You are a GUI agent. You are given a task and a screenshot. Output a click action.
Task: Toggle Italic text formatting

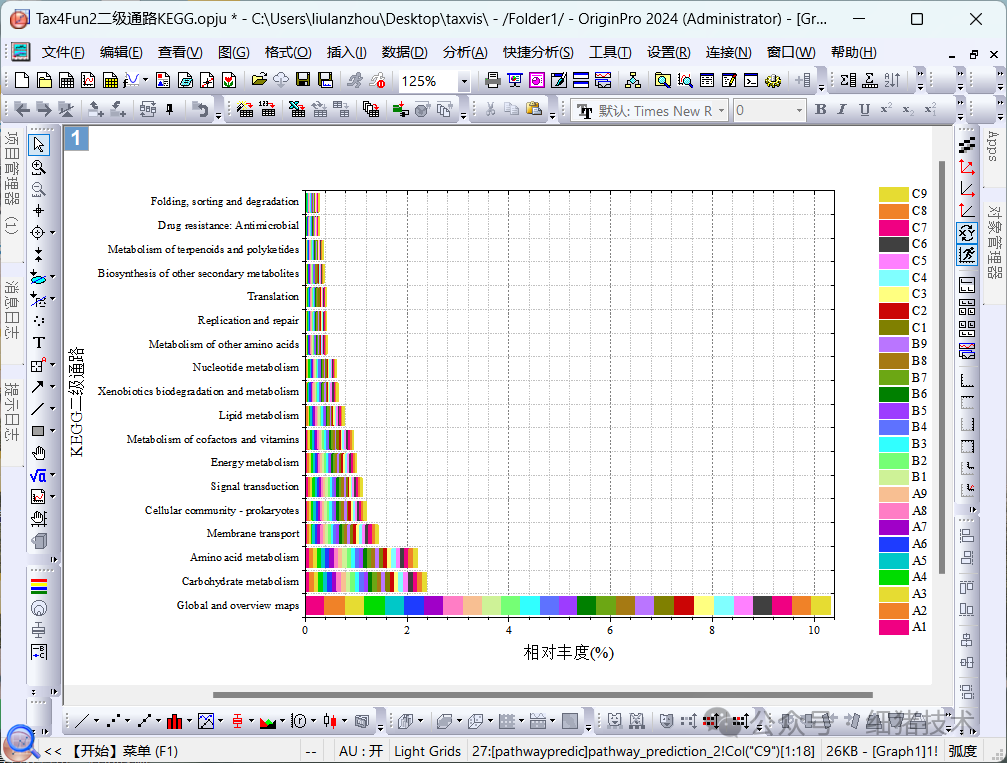(x=841, y=110)
